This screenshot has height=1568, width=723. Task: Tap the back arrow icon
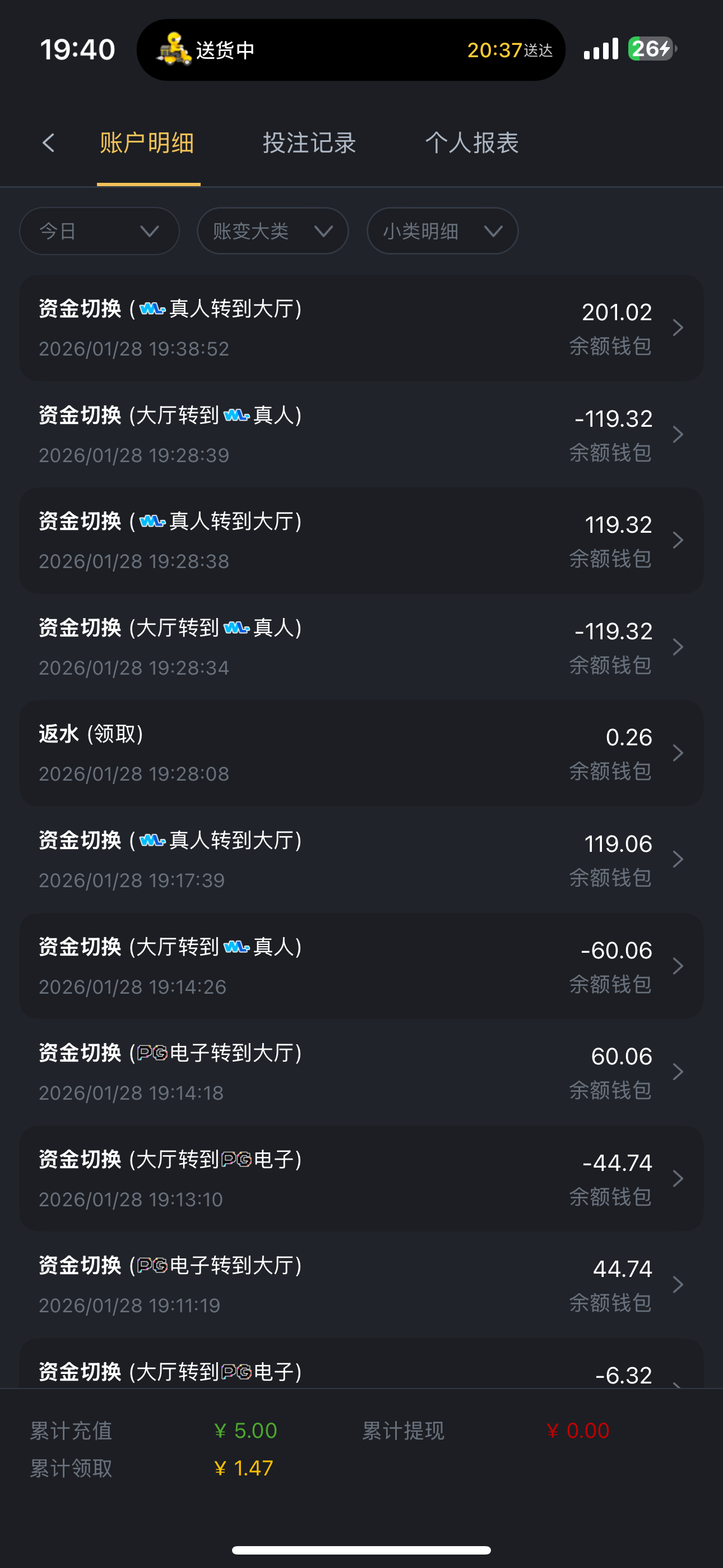click(49, 143)
